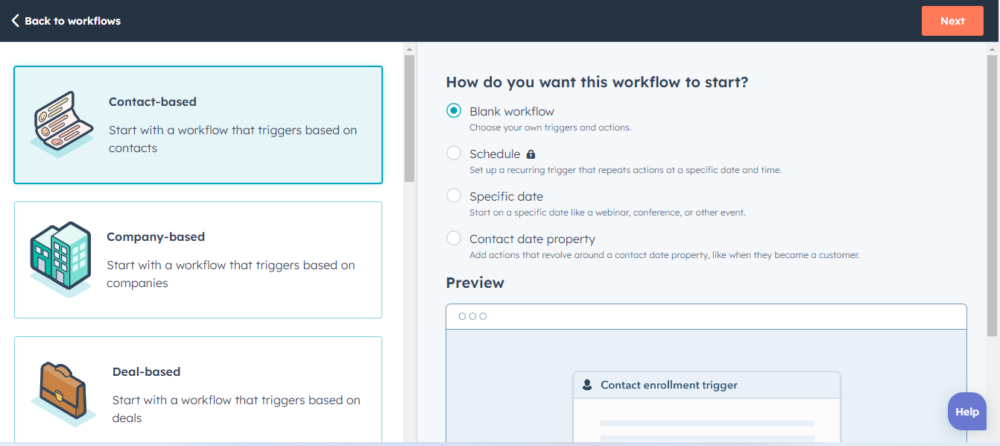Choose the Contact date property option
This screenshot has height=446, width=1000.
454,238
